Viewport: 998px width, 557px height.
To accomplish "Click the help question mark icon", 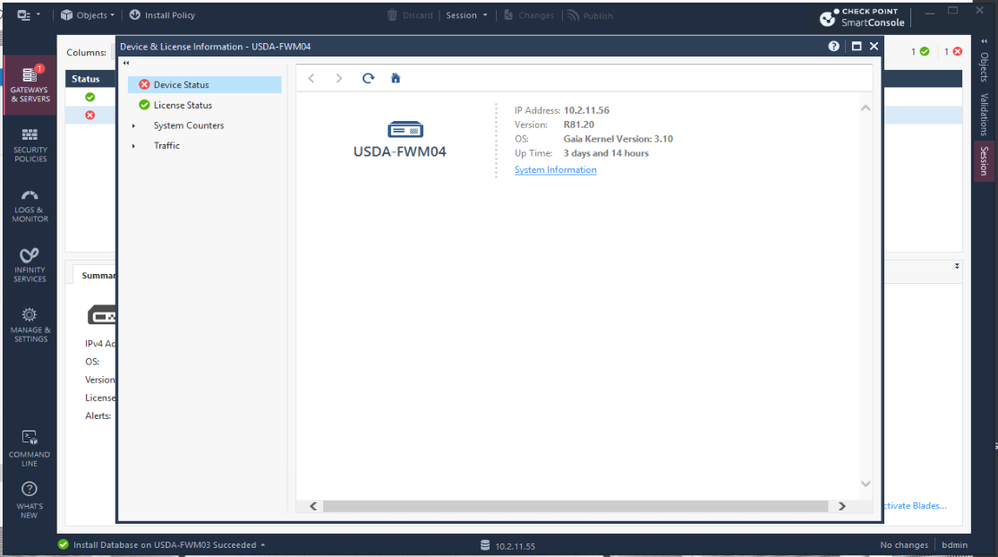I will (x=834, y=47).
